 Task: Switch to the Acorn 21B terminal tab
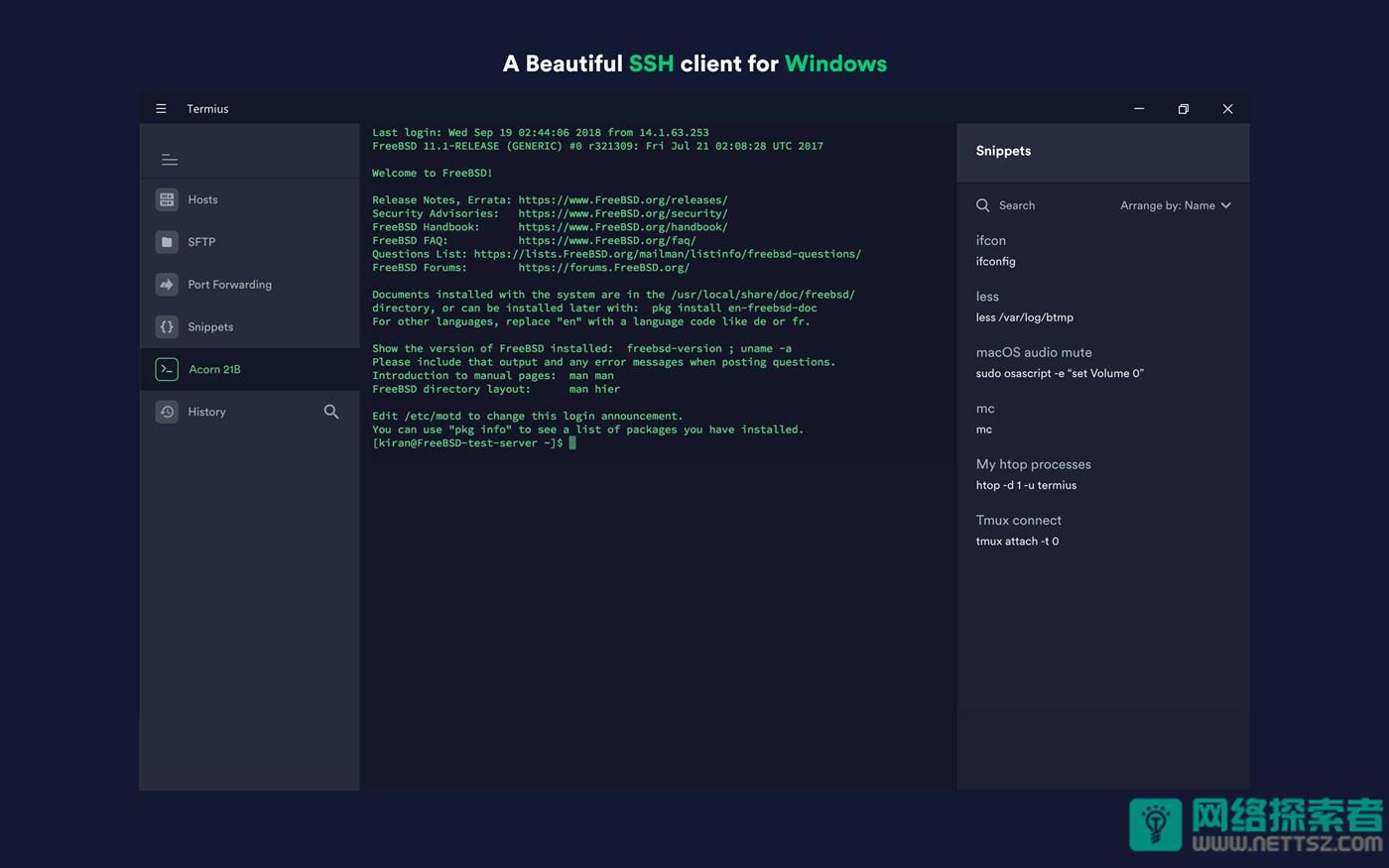(214, 369)
